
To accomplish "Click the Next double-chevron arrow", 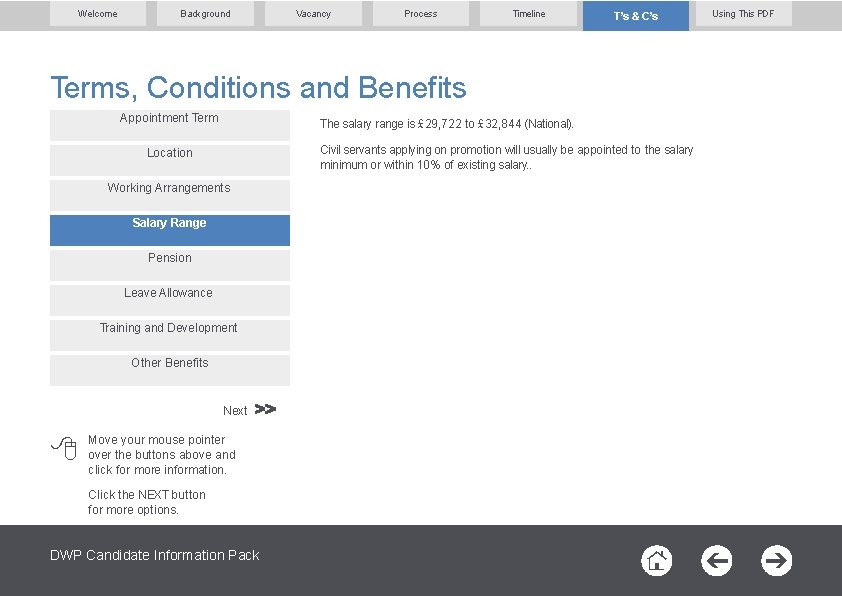I will [x=265, y=409].
